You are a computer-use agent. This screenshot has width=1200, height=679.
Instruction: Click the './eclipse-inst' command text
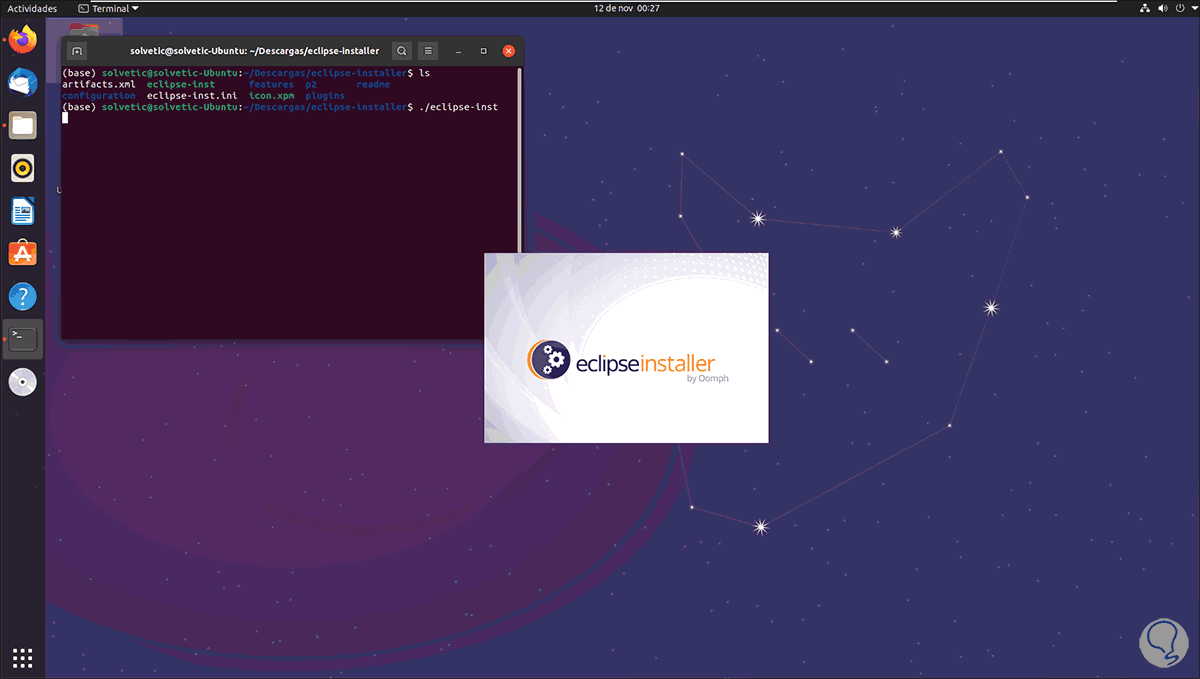click(458, 107)
